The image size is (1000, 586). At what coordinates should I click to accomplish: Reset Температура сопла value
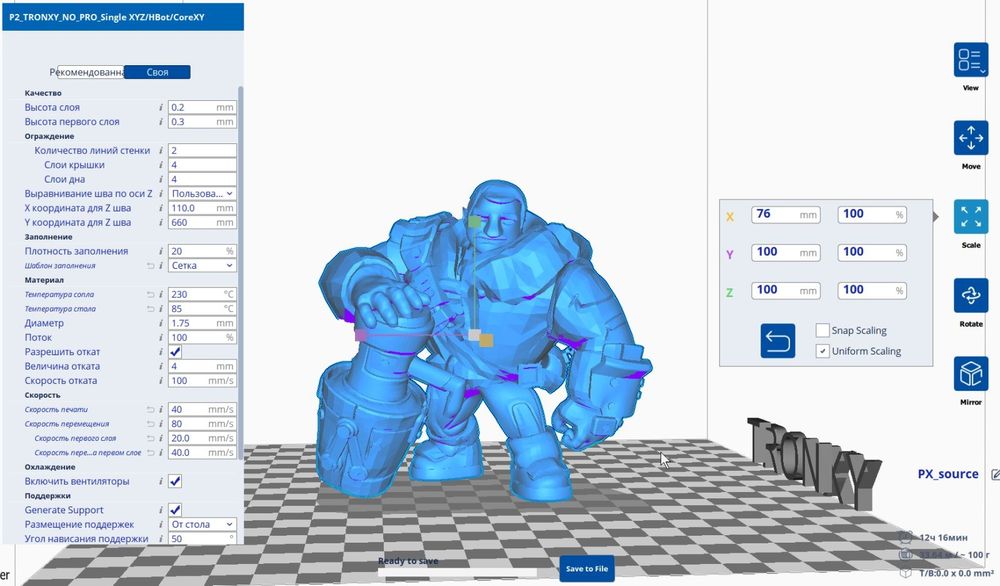click(x=151, y=295)
